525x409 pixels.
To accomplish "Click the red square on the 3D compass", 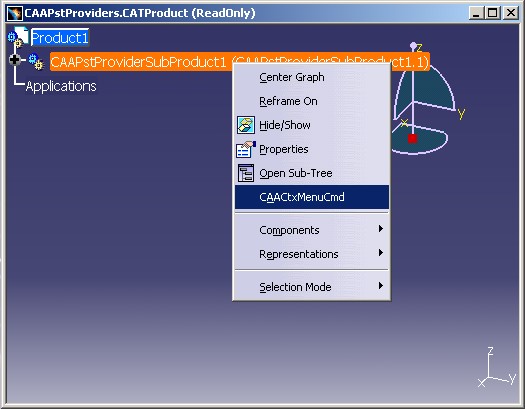I will 412,138.
